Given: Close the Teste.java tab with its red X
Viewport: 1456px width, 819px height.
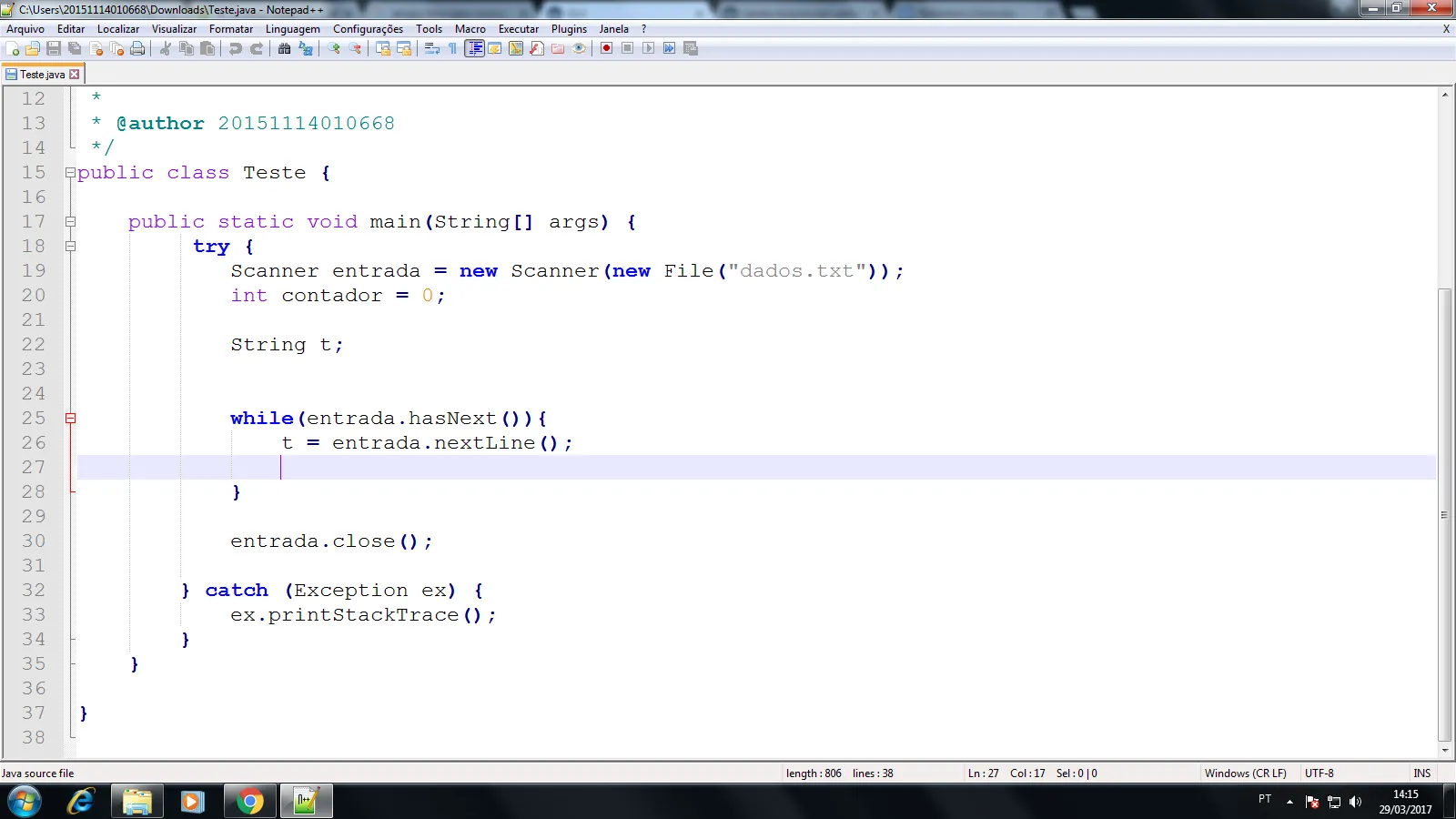Looking at the screenshot, I should pos(75,75).
